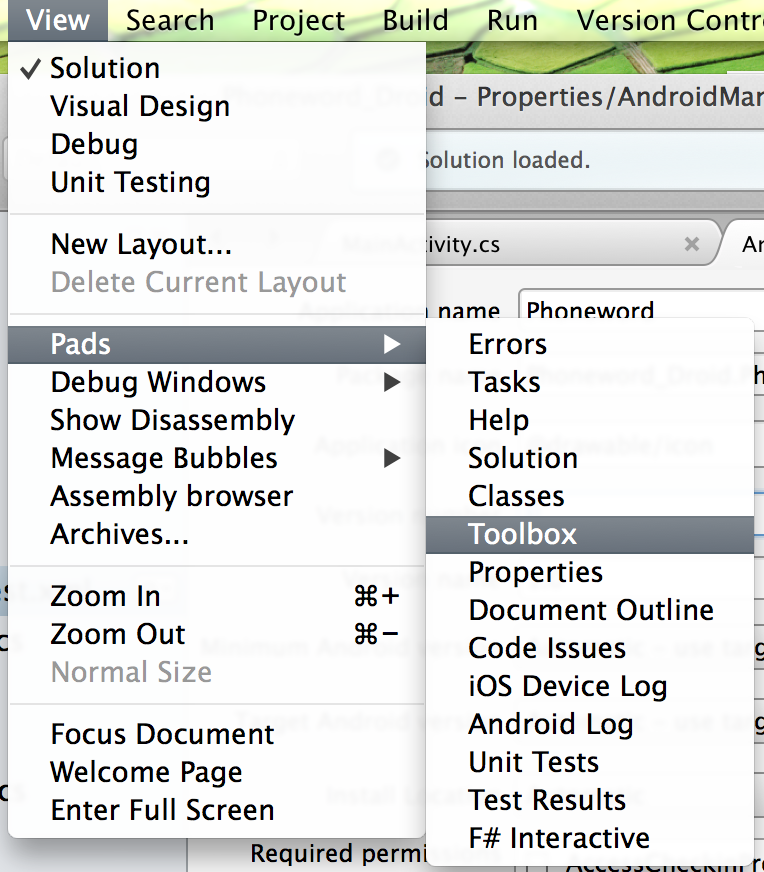Image resolution: width=764 pixels, height=872 pixels.
Task: Switch to the MainActivity.cs tab
Action: pos(520,244)
